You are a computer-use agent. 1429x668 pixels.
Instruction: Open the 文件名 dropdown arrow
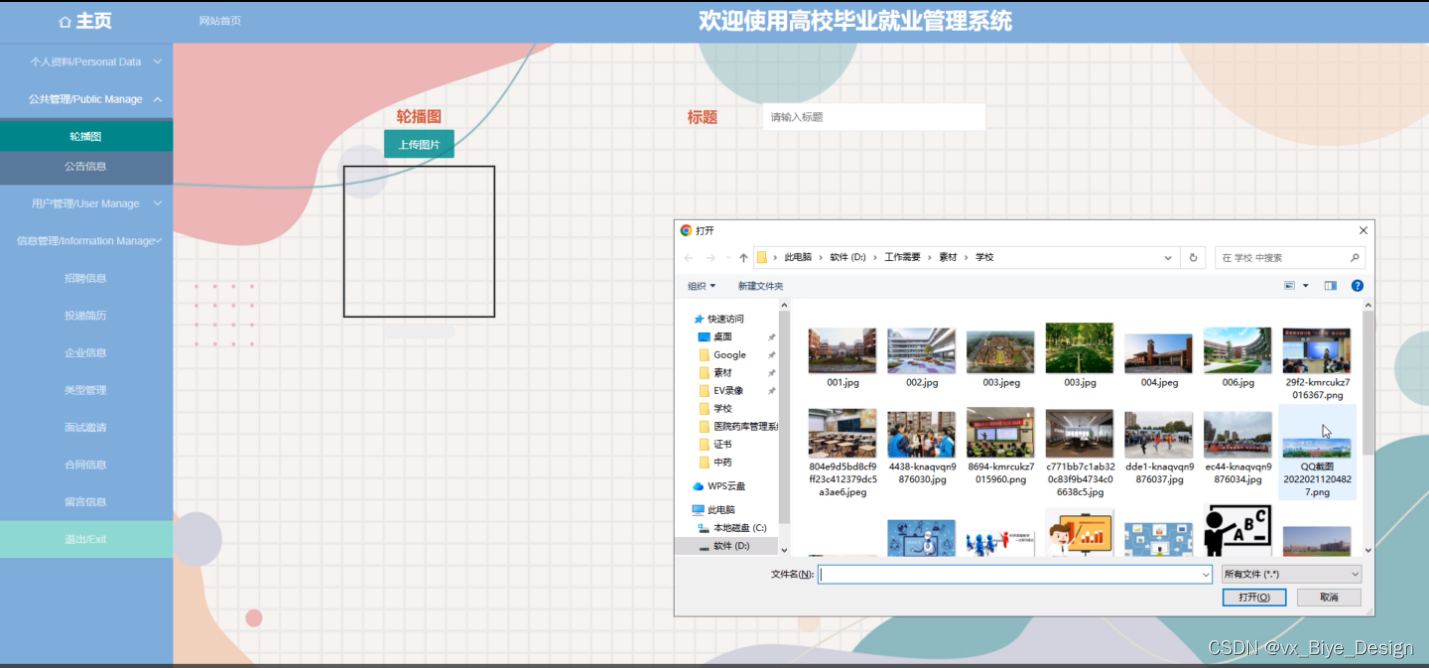pyautogui.click(x=1205, y=575)
